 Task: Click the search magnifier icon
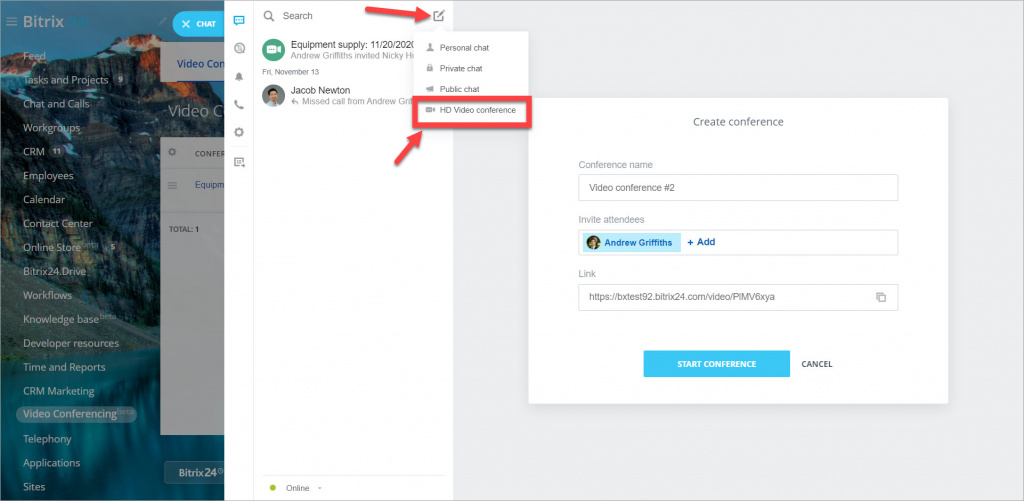[x=268, y=16]
